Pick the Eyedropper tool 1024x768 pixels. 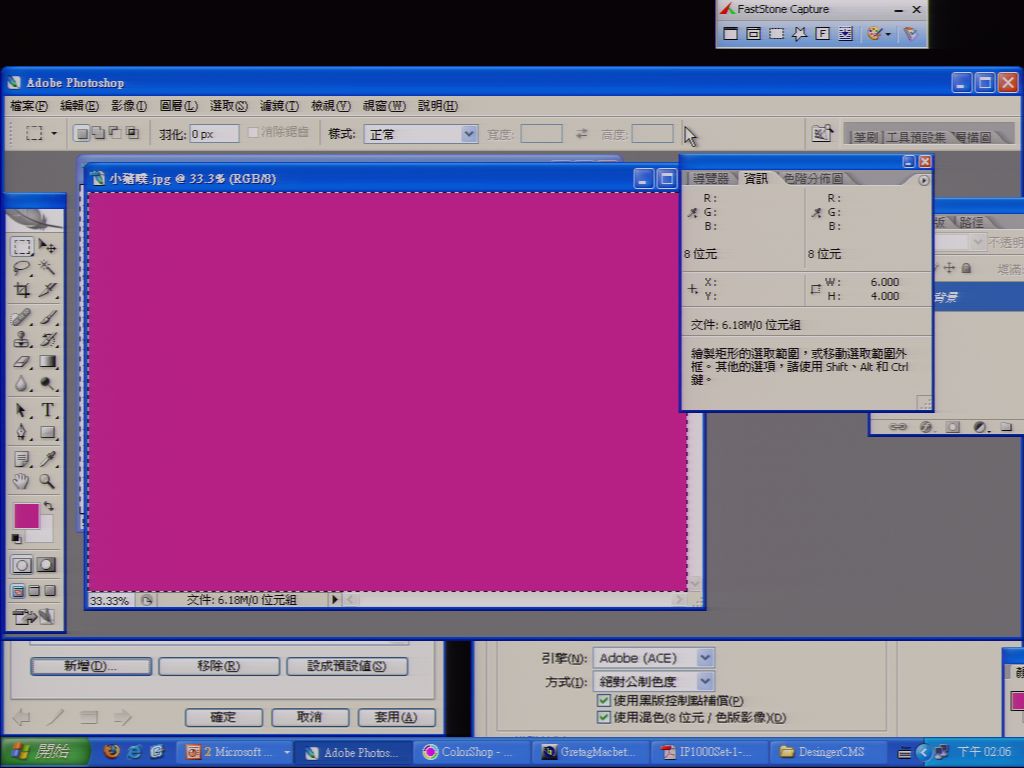[x=47, y=459]
